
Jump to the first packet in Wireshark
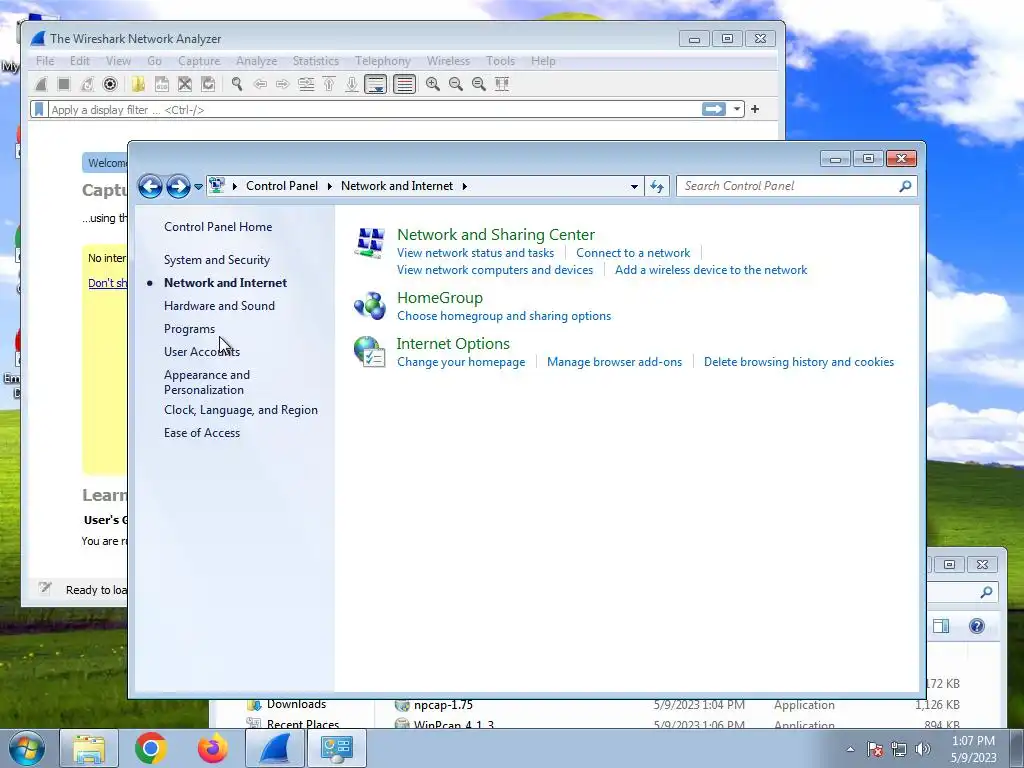[x=329, y=84]
